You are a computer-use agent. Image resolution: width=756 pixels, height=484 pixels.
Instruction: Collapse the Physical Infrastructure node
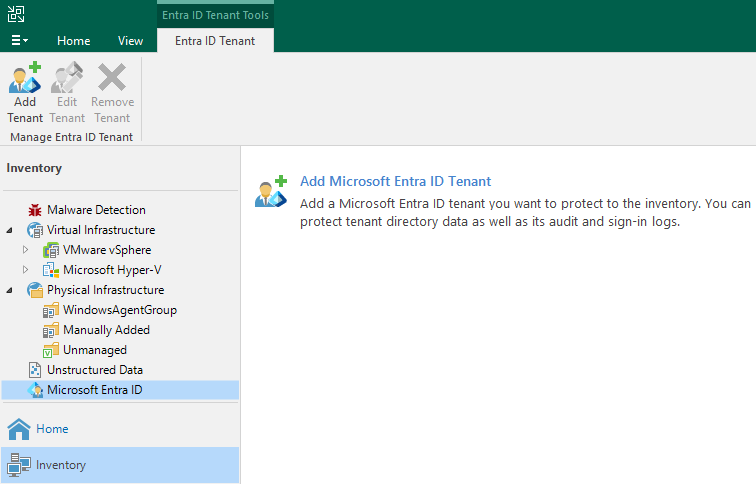pos(9,290)
